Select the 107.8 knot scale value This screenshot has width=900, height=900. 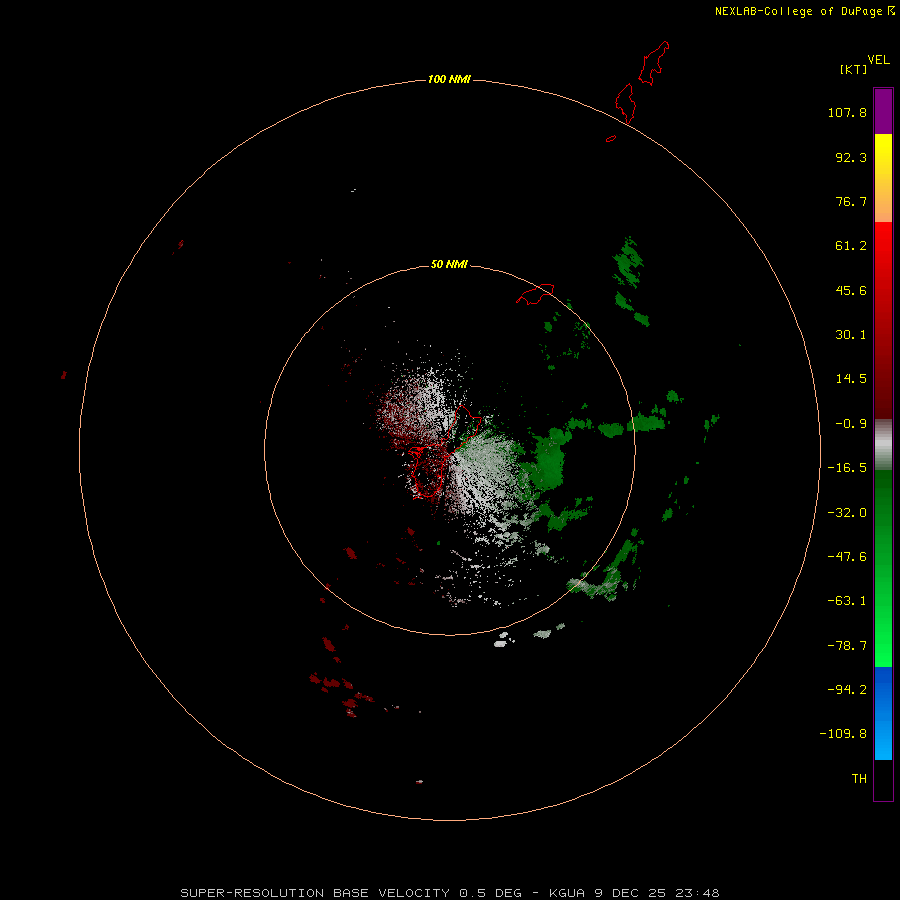coord(847,112)
